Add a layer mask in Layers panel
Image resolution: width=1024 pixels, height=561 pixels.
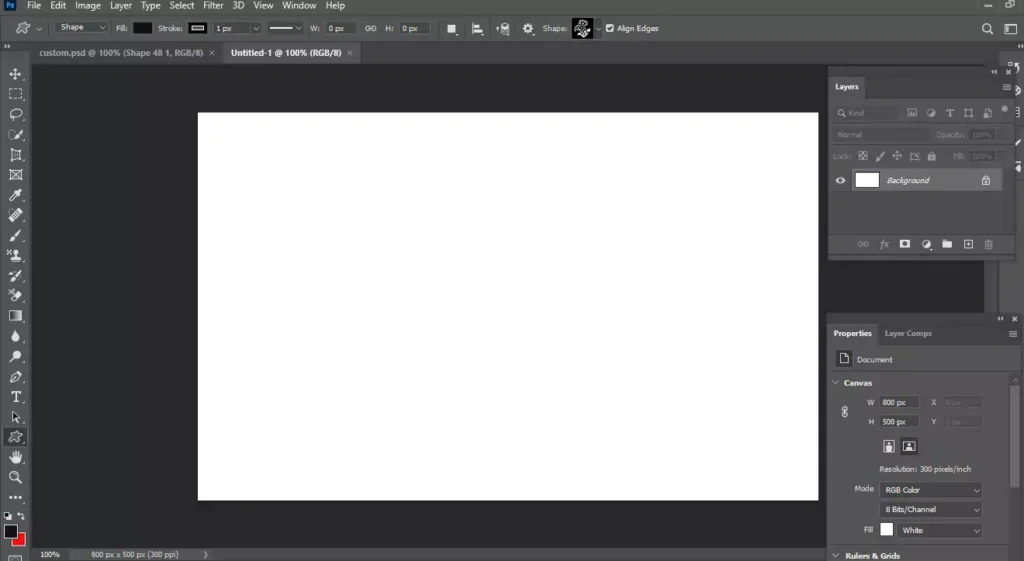coord(904,244)
